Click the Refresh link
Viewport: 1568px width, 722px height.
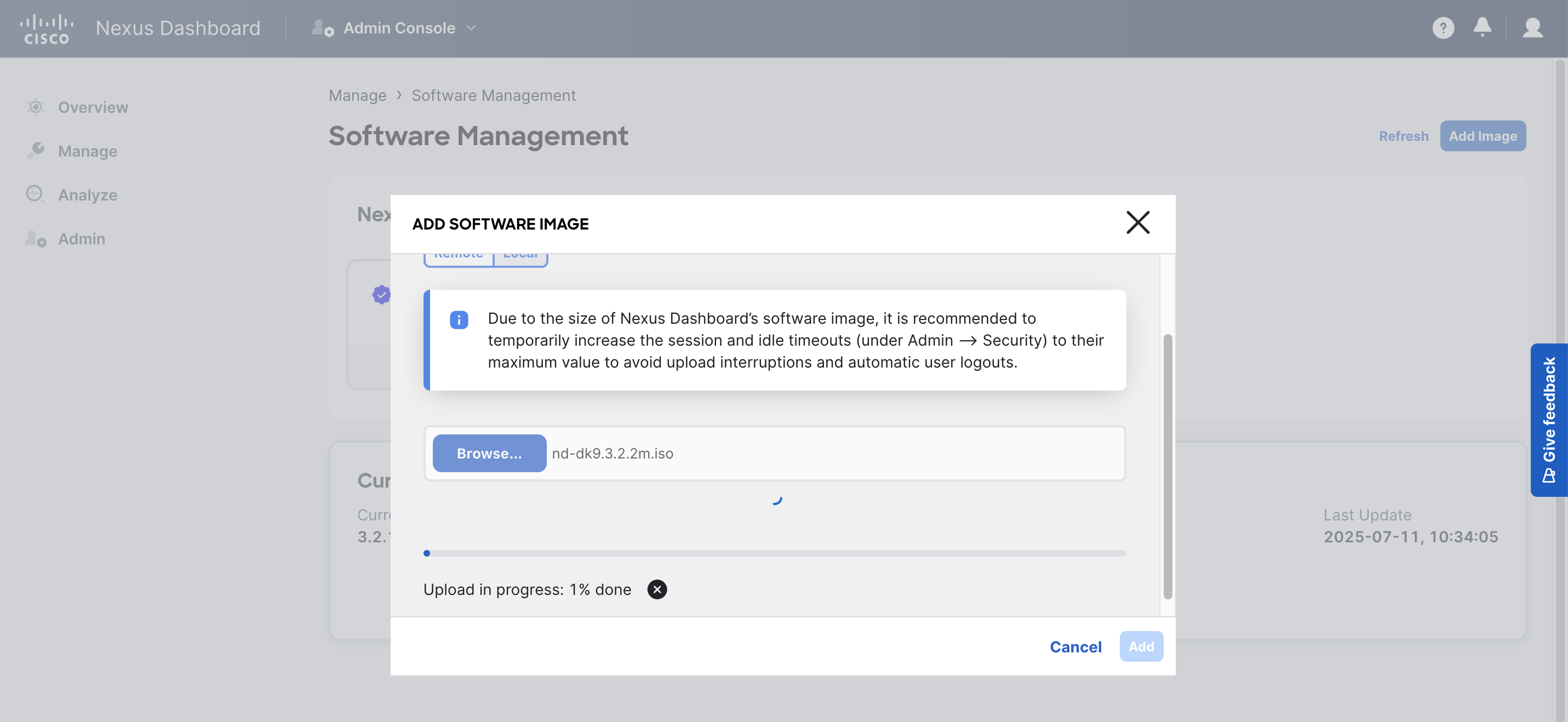coord(1403,136)
